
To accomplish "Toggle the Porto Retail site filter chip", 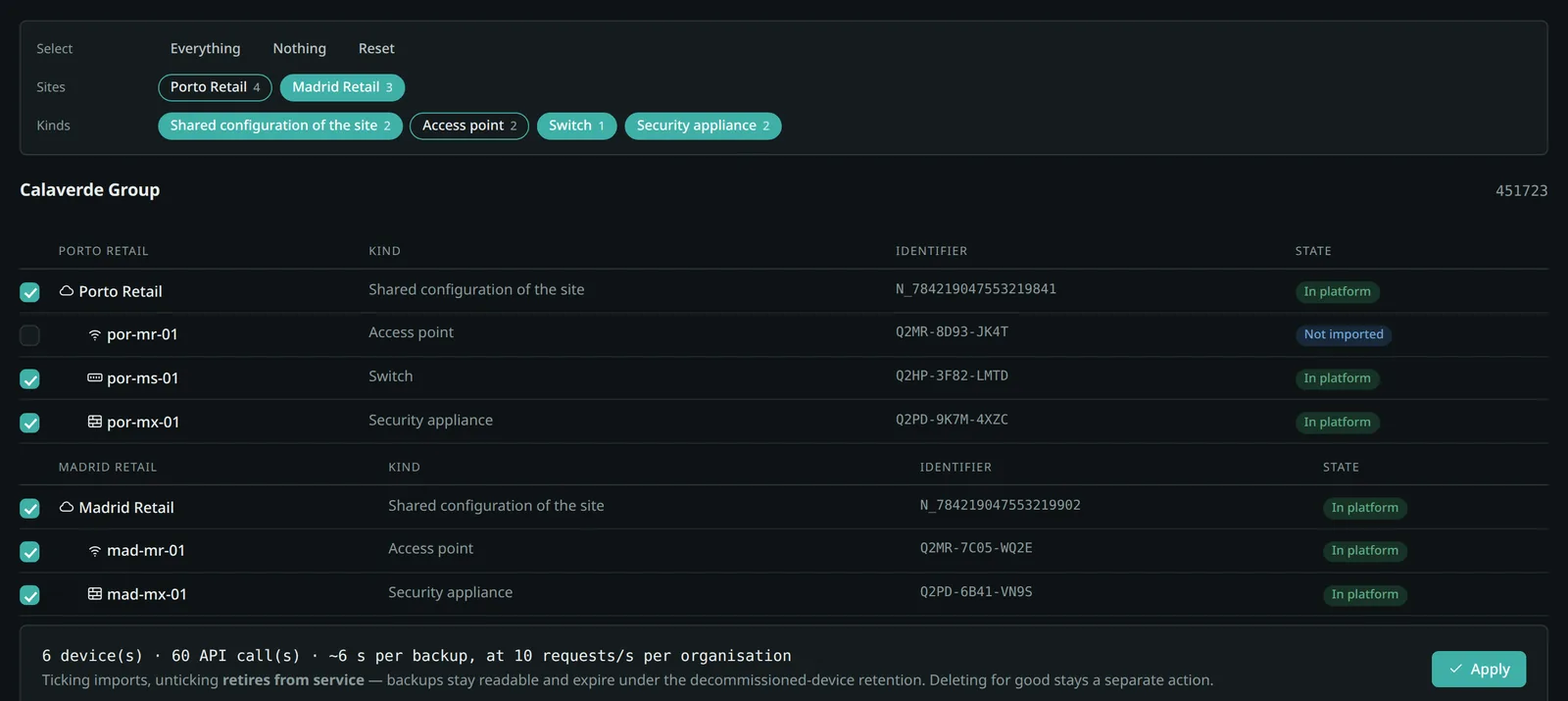I will 215,87.
